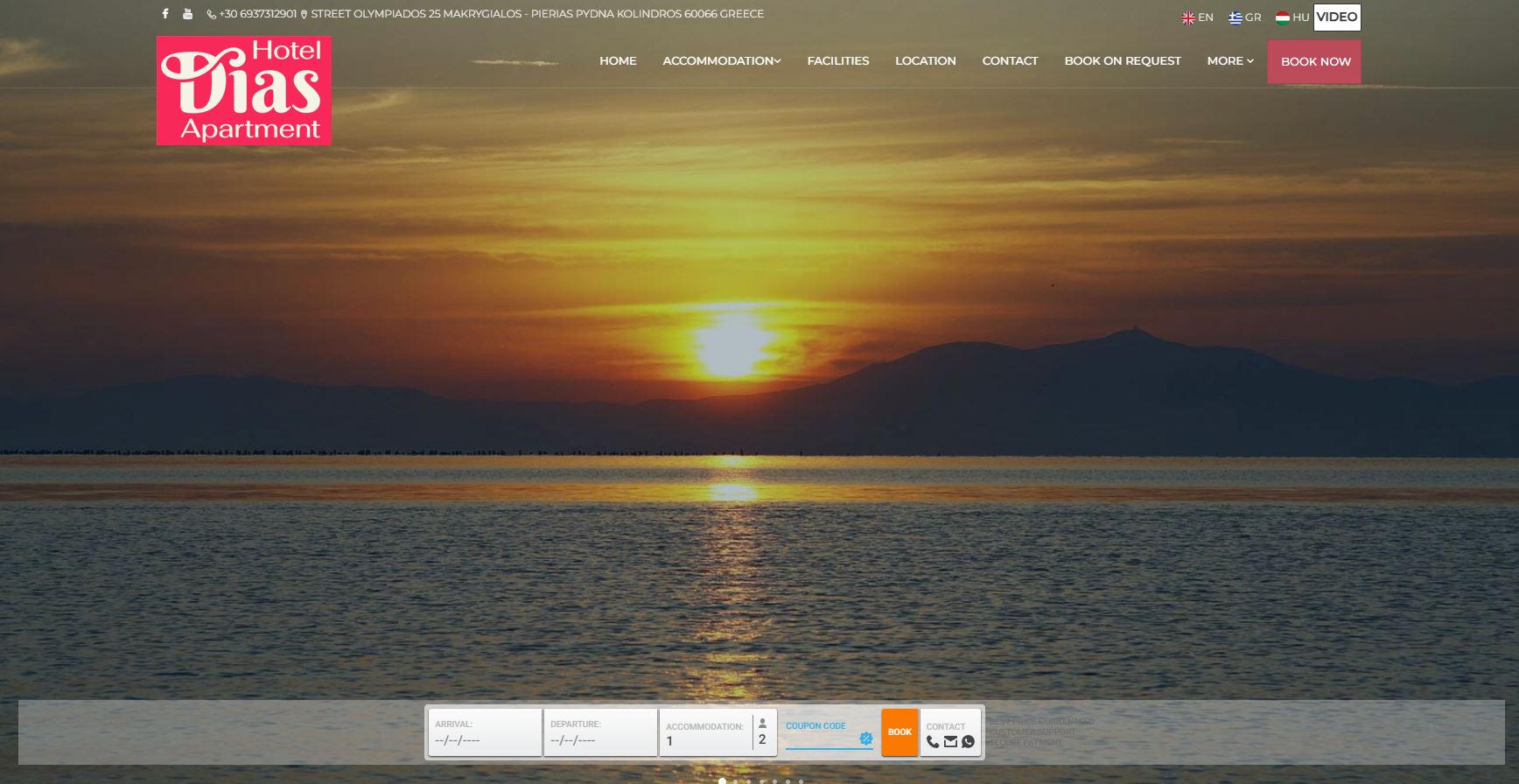Switch language using the Greek flag
1519x784 pixels.
click(x=1235, y=17)
